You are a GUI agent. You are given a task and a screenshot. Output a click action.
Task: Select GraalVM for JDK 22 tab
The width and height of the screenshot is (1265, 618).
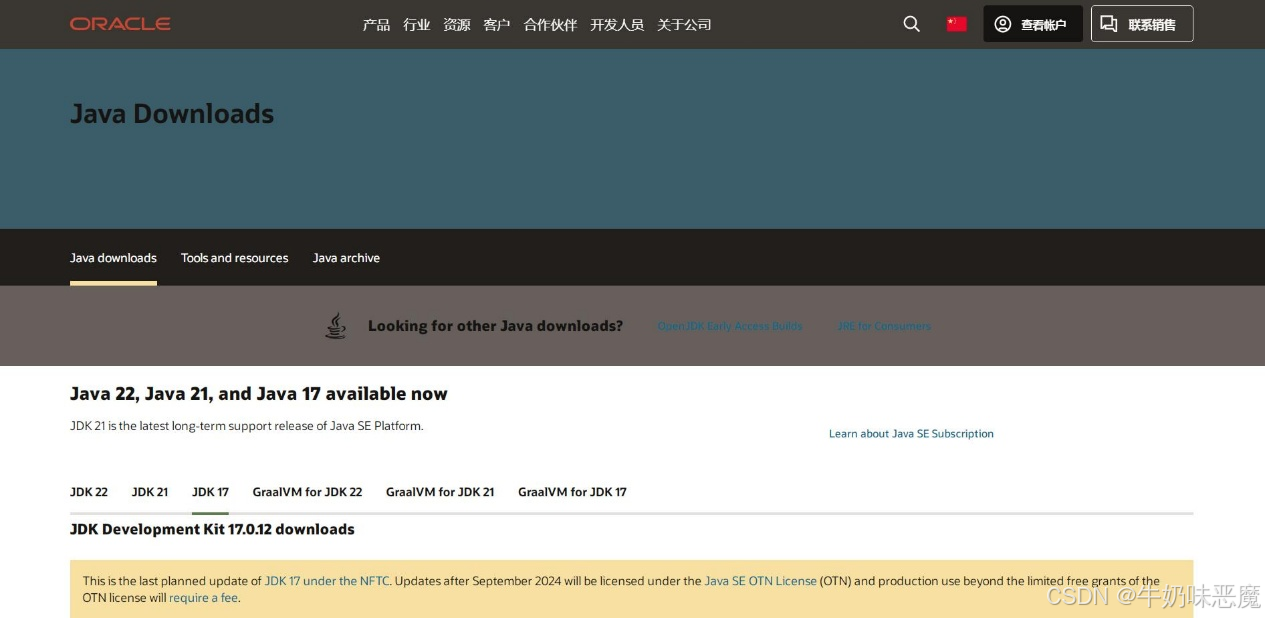coord(307,492)
